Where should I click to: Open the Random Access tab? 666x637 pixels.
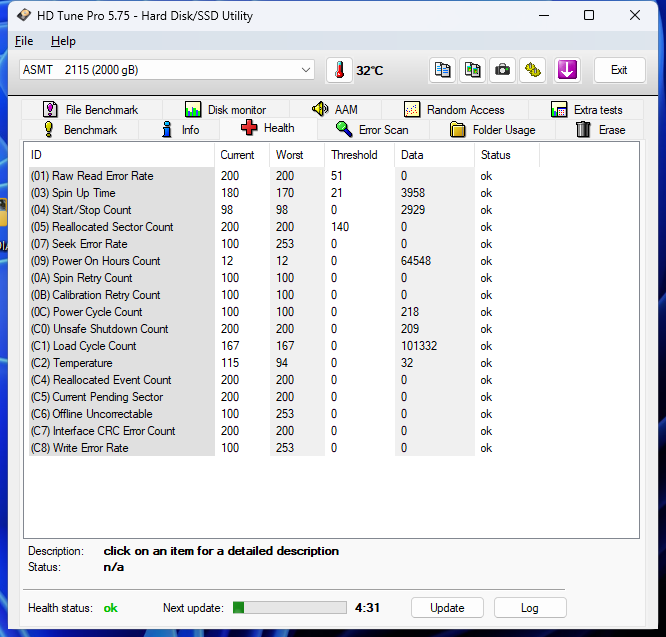click(454, 110)
